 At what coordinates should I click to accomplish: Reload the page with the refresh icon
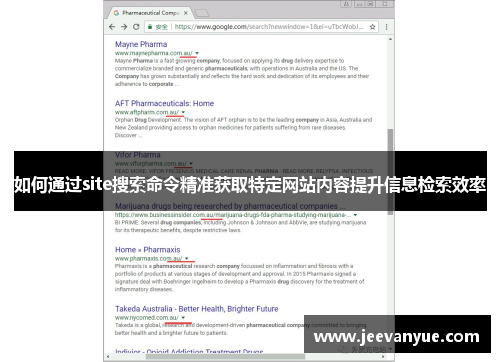(136, 27)
